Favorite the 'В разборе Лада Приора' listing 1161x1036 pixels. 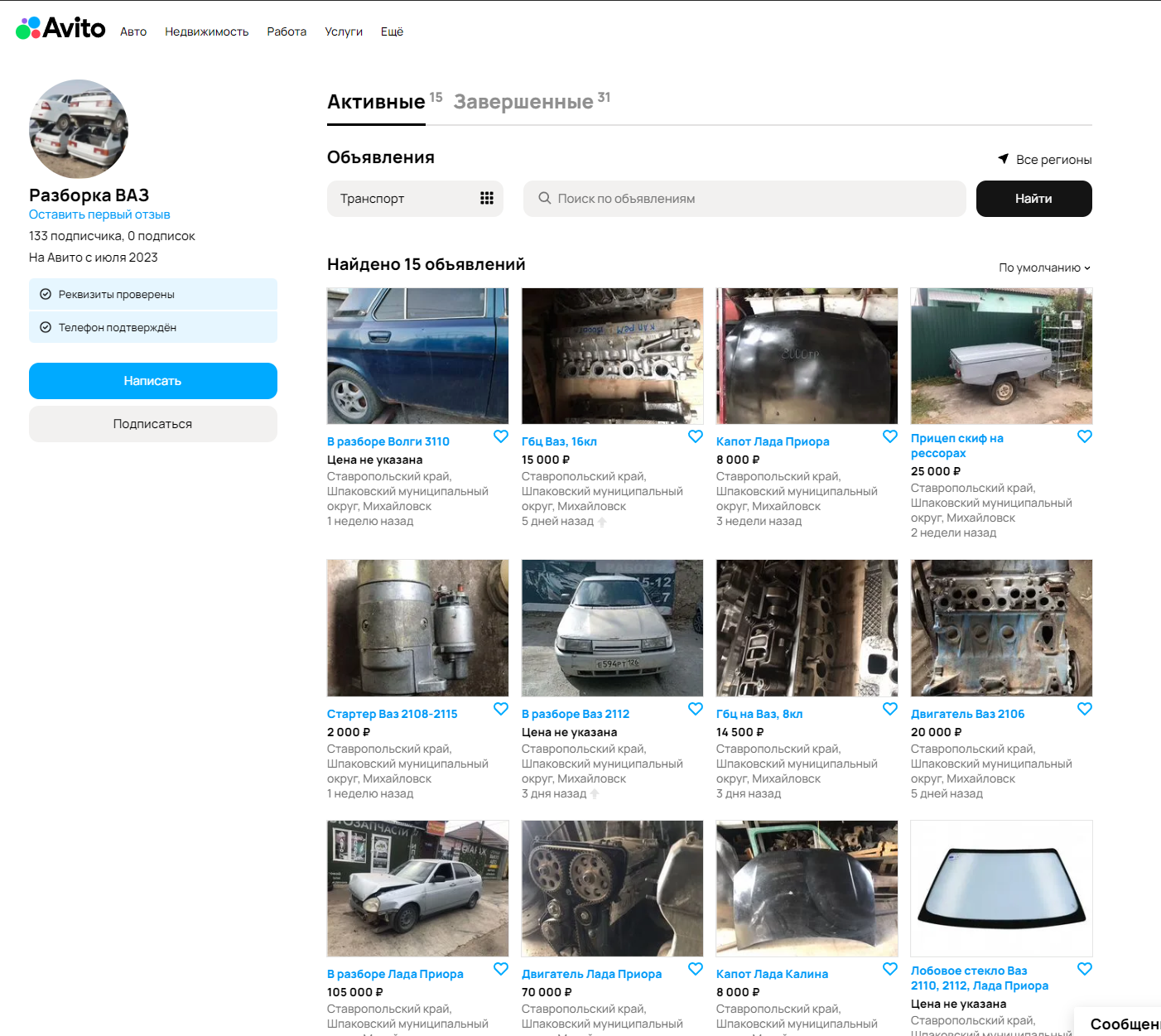point(501,969)
